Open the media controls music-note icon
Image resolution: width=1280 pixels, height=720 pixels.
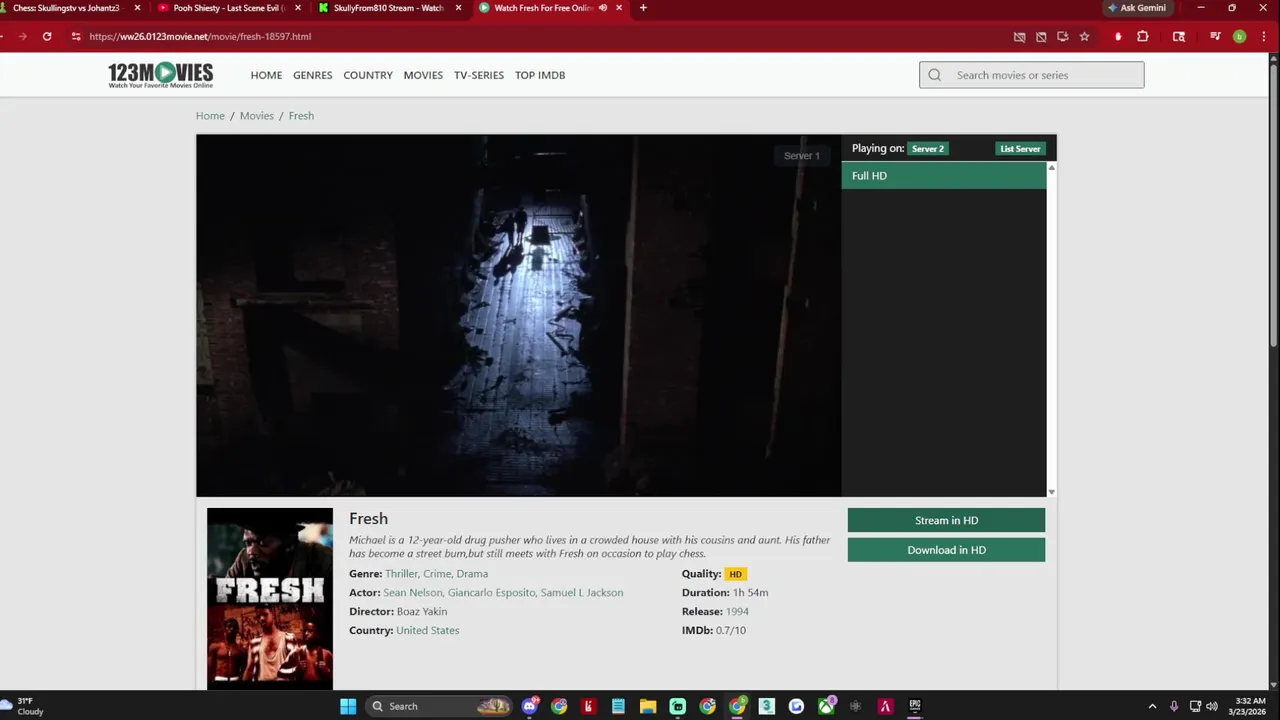pos(1215,37)
